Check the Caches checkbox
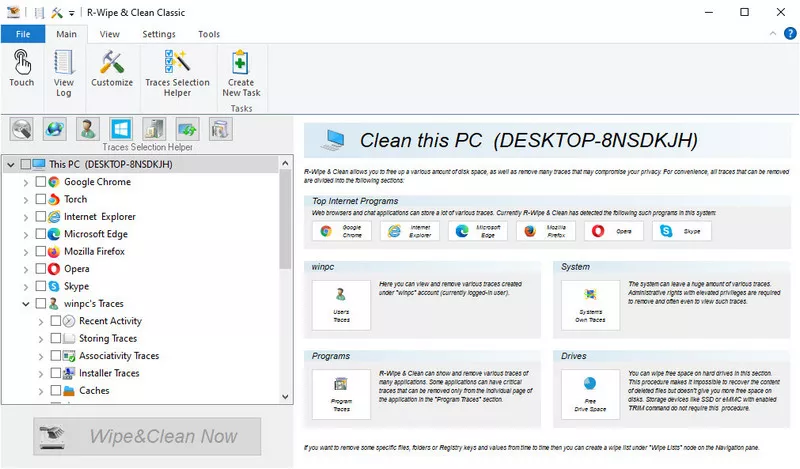Image resolution: width=800 pixels, height=469 pixels. tap(56, 390)
